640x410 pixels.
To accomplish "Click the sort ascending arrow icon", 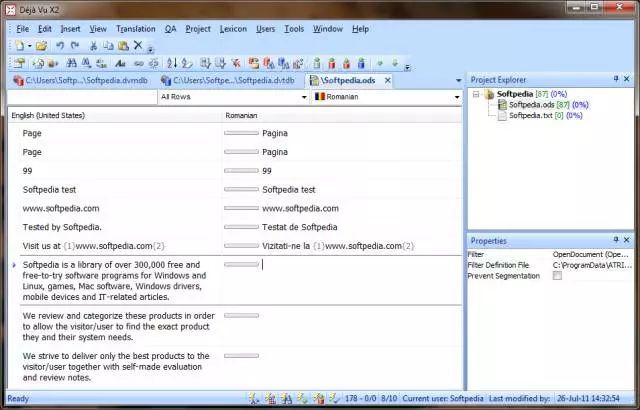I will pyautogui.click(x=172, y=63).
